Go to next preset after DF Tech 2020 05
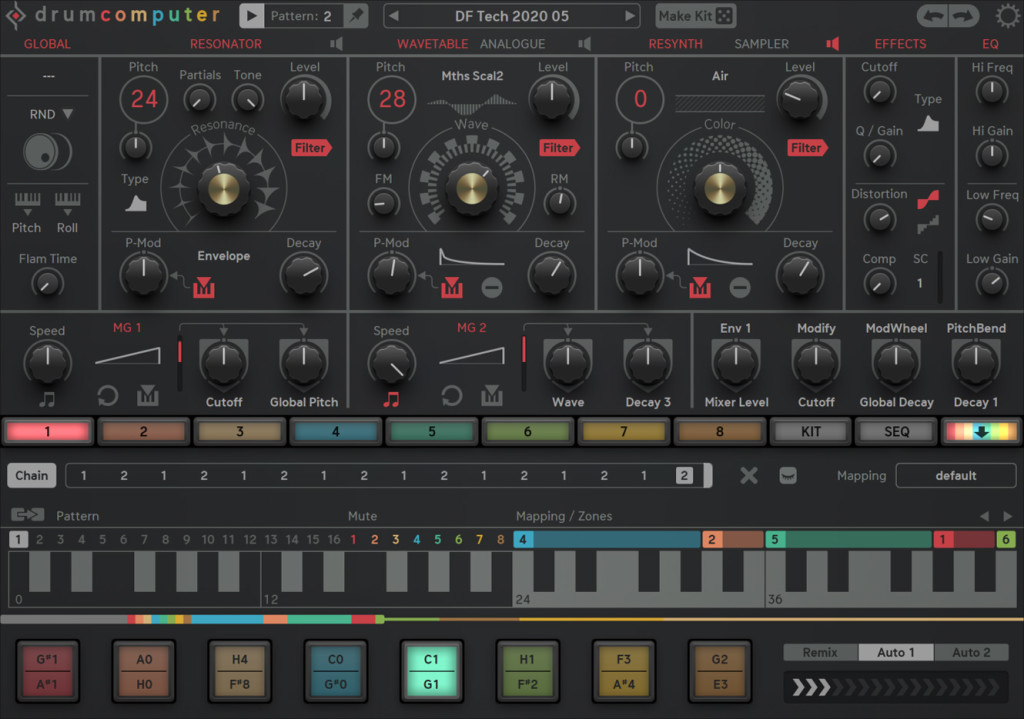This screenshot has width=1024, height=719. click(x=629, y=16)
